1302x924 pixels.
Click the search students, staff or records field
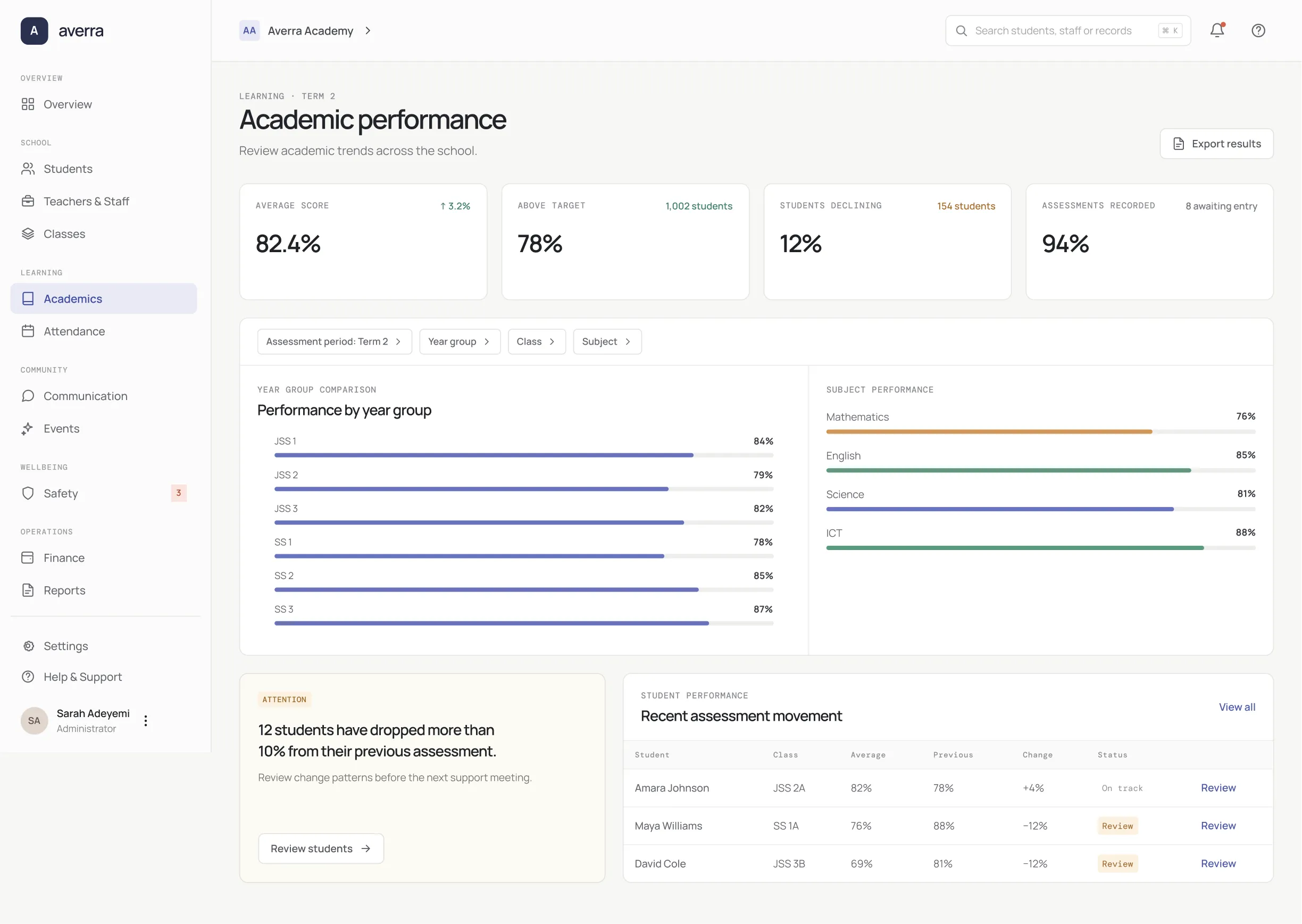click(1067, 31)
